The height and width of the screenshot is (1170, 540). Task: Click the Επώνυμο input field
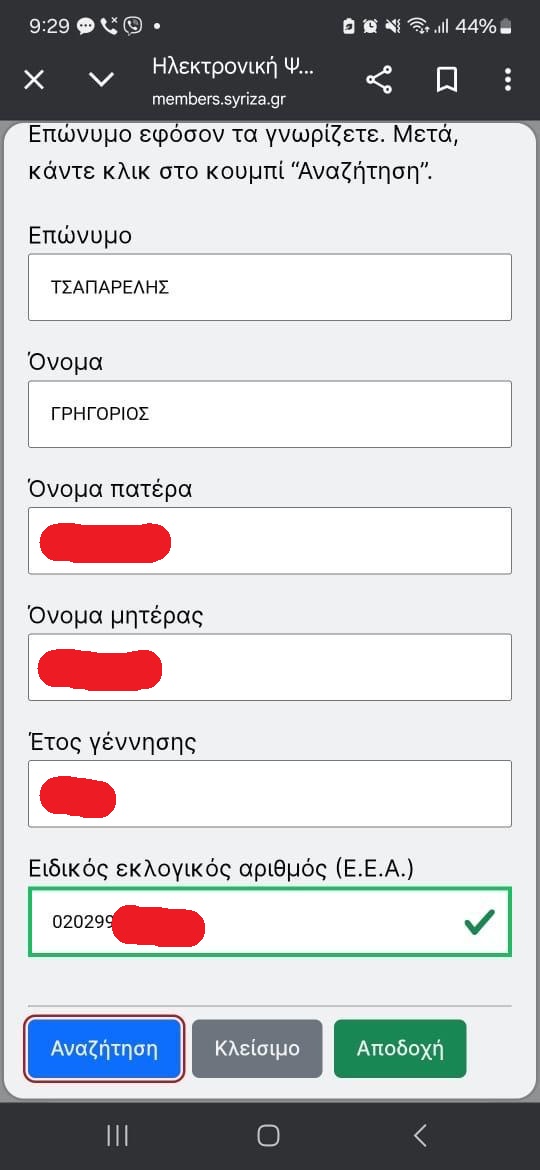[x=270, y=287]
